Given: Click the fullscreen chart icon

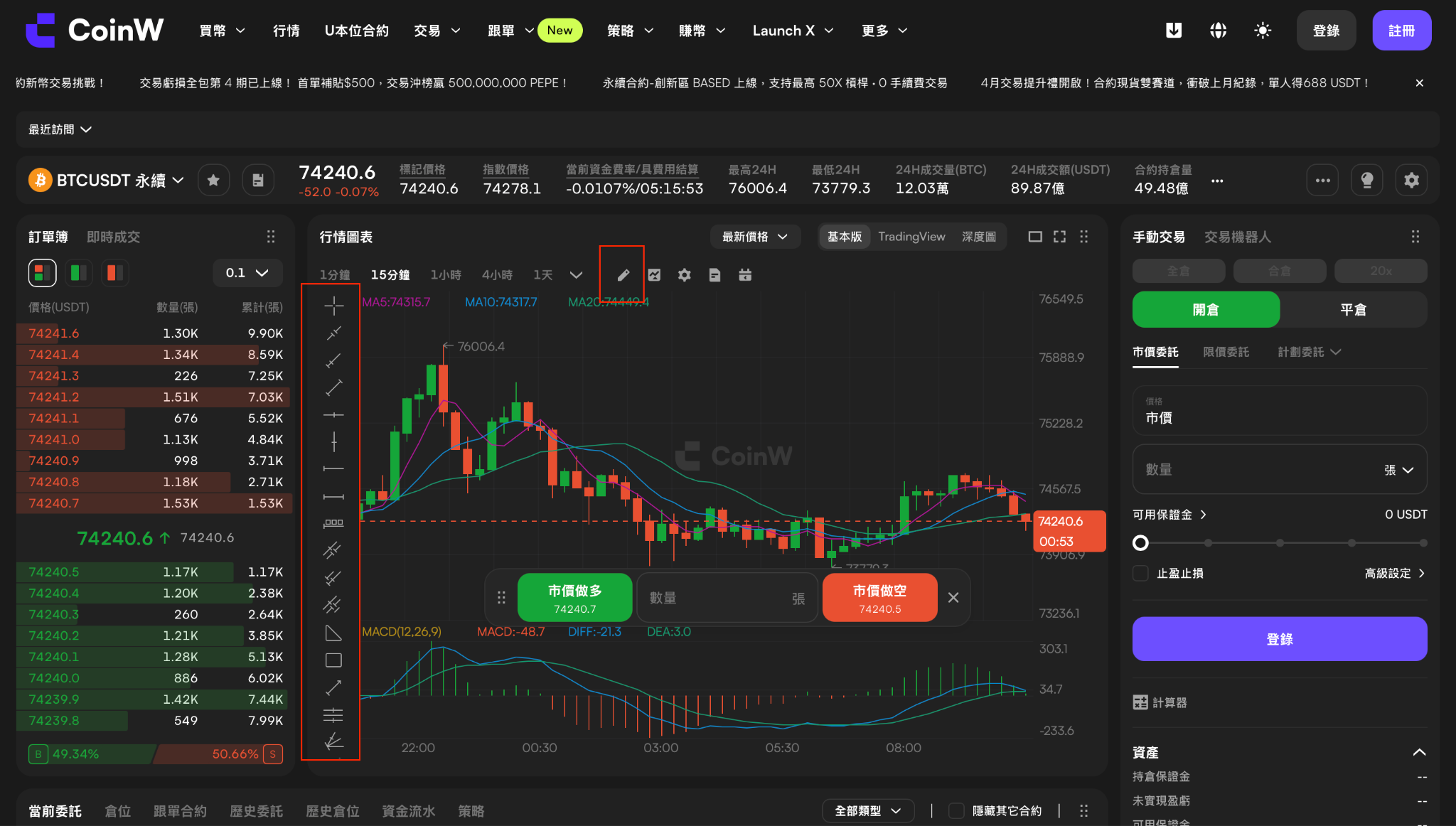Looking at the screenshot, I should click(x=1059, y=237).
